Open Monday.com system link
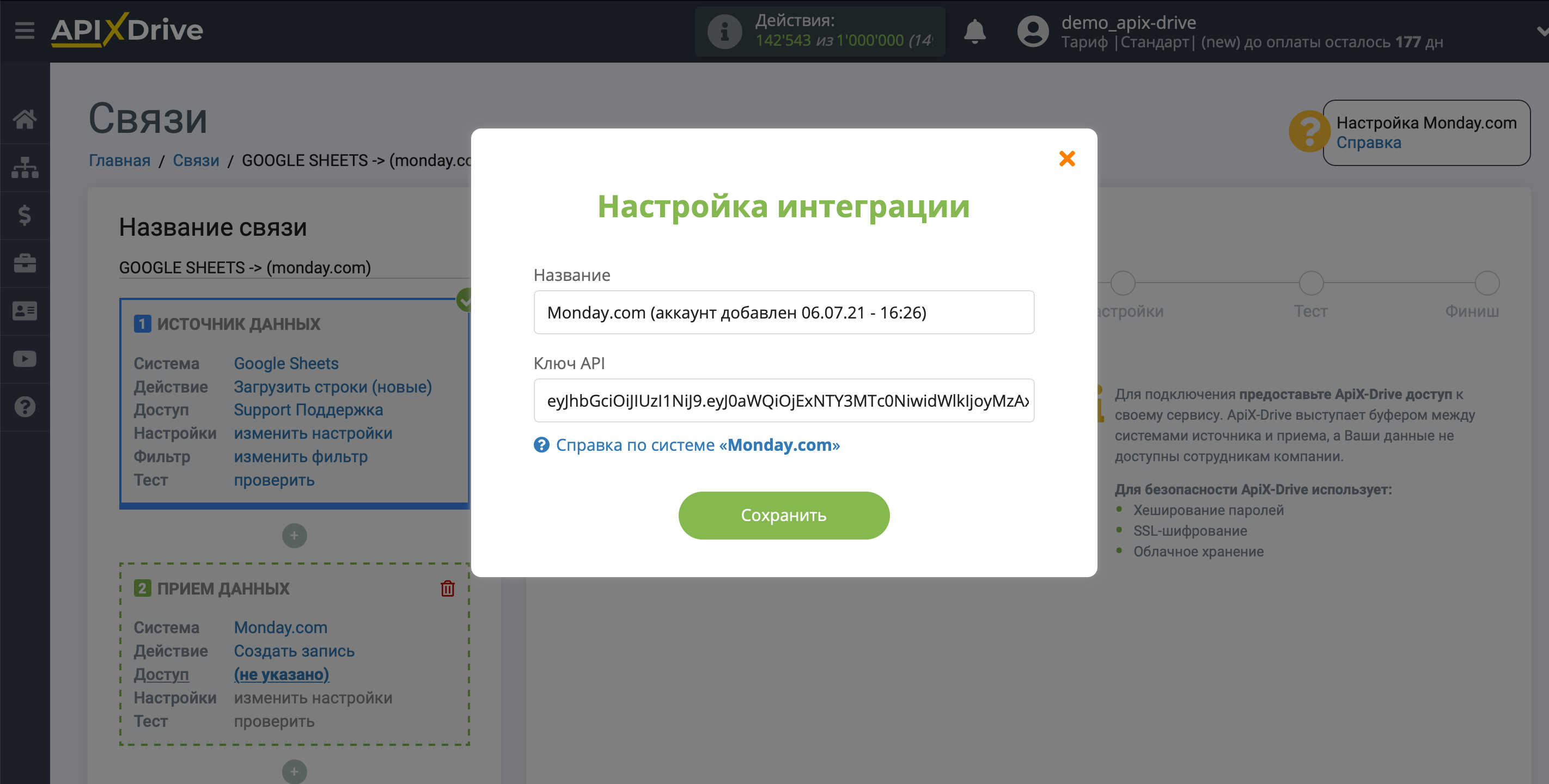This screenshot has height=784, width=1549. (281, 628)
